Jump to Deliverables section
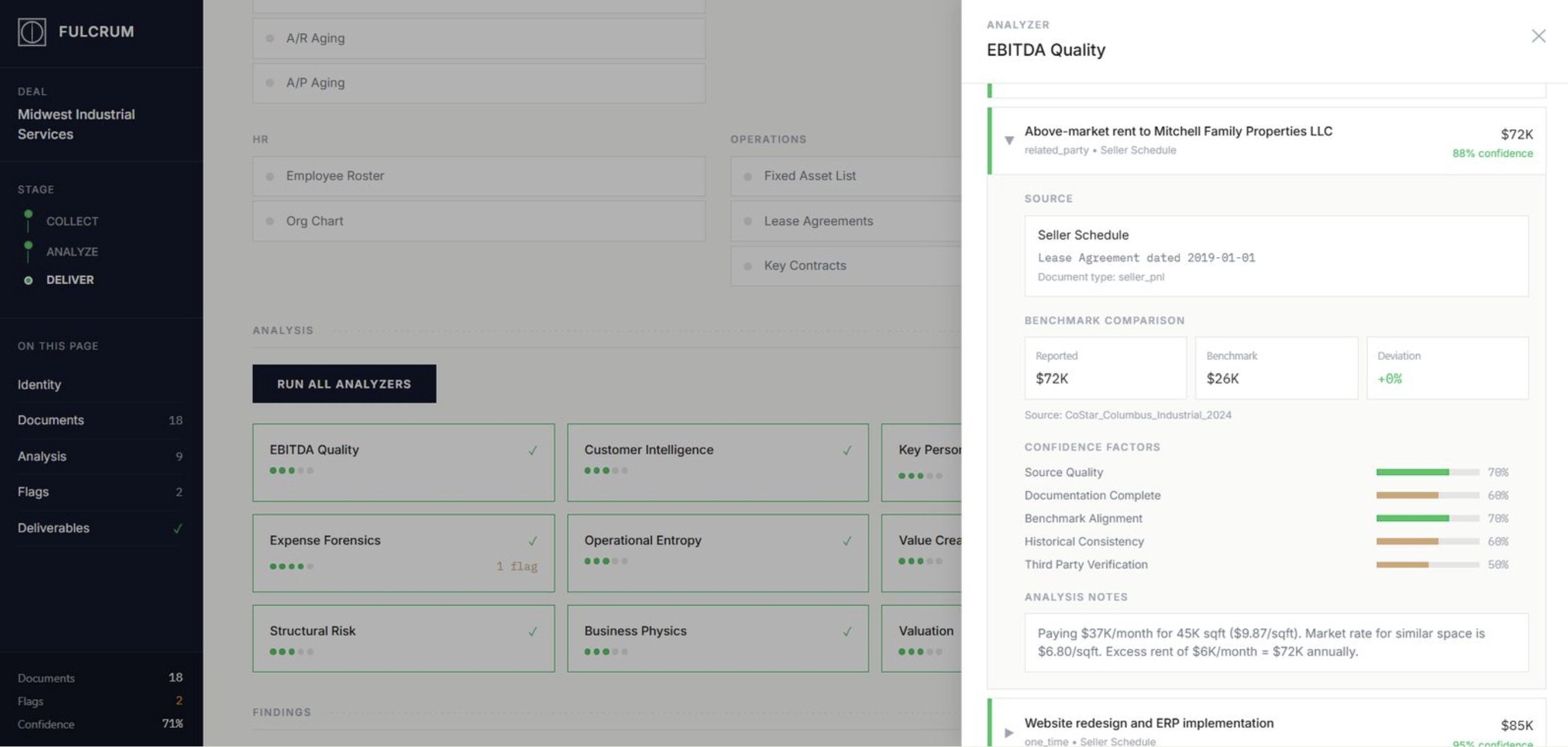The image size is (1568, 747). (x=100, y=528)
